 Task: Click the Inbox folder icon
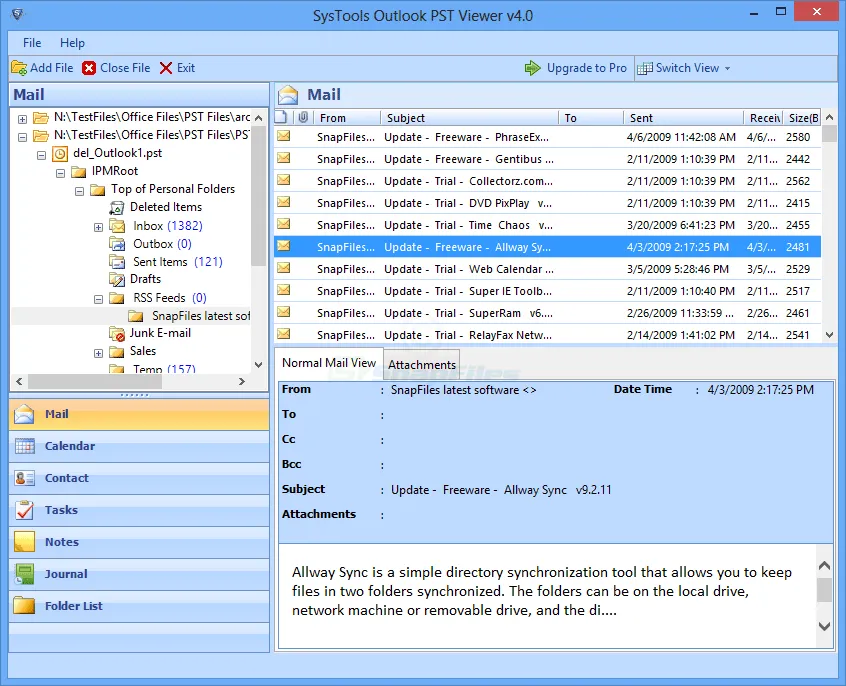[x=117, y=226]
